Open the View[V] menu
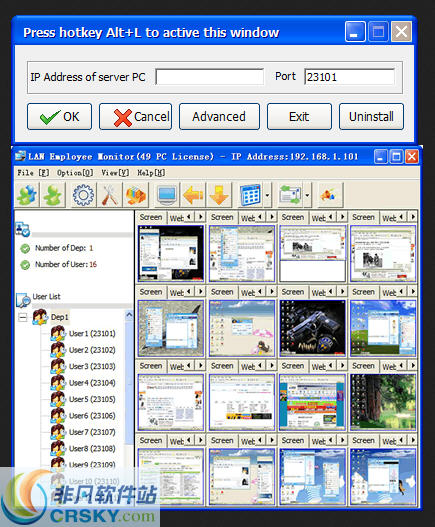The image size is (435, 527). (x=115, y=173)
